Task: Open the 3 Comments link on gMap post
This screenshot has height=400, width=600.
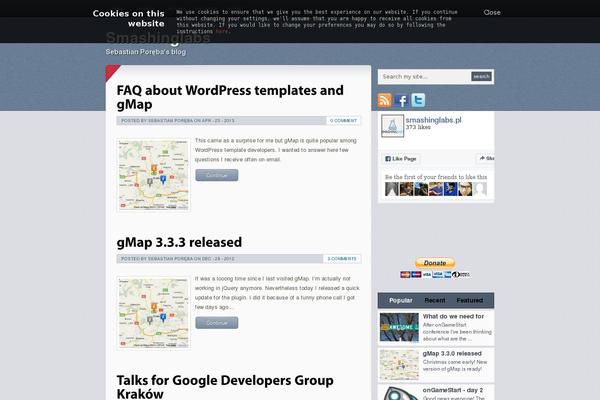Action: (342, 259)
